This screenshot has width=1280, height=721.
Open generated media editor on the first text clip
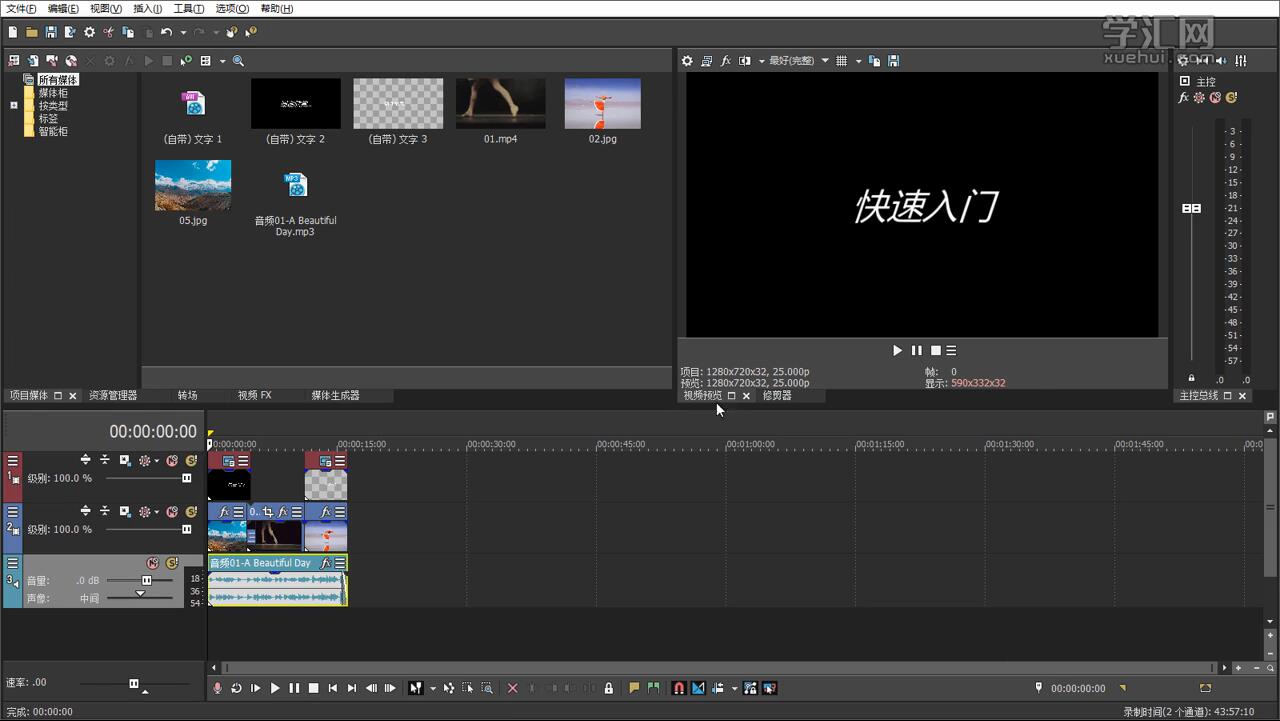228,461
